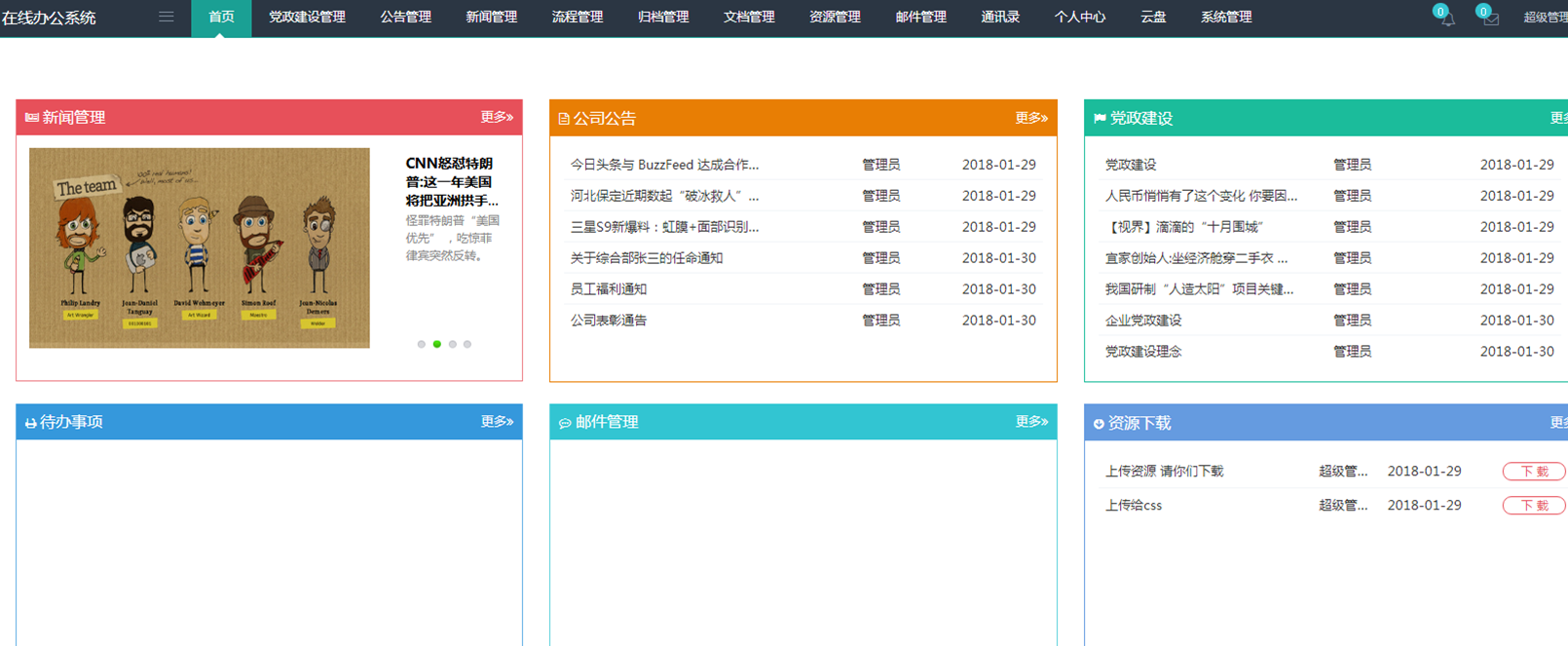Open 河北保定近期数起"破冰救人" announcement

(664, 196)
